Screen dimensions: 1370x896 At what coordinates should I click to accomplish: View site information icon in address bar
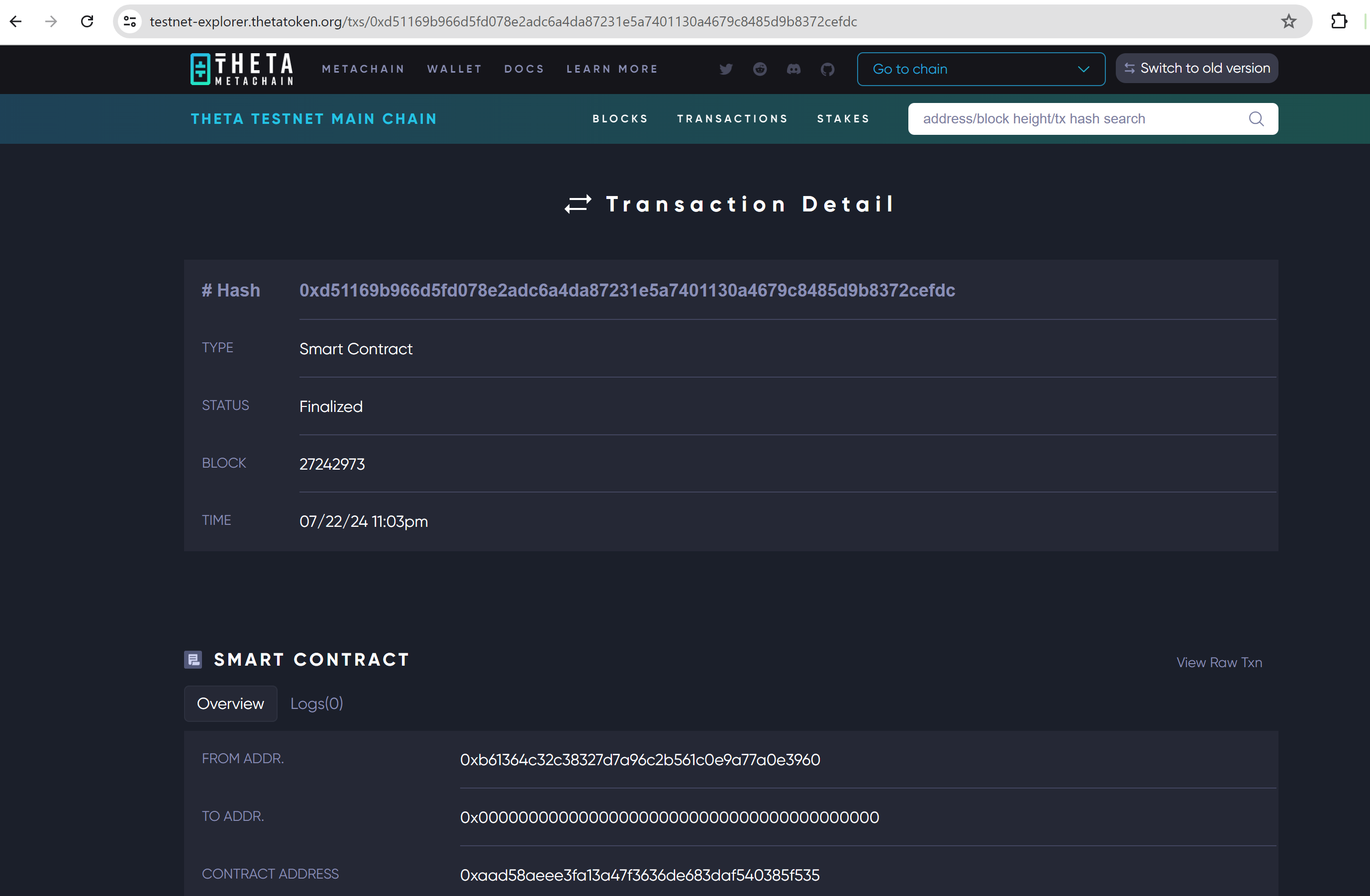[x=130, y=21]
